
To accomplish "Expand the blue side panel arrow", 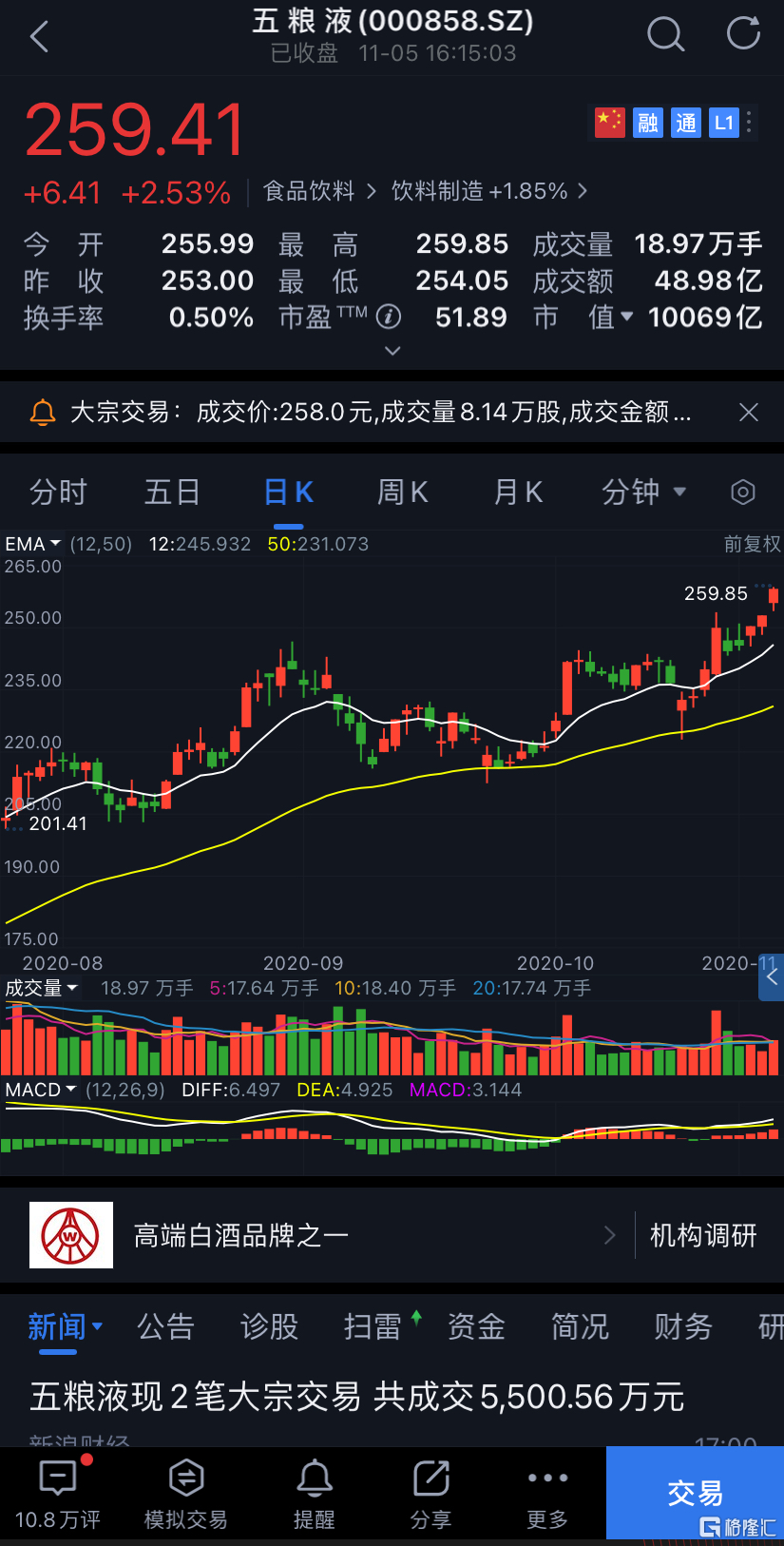I will 772,977.
